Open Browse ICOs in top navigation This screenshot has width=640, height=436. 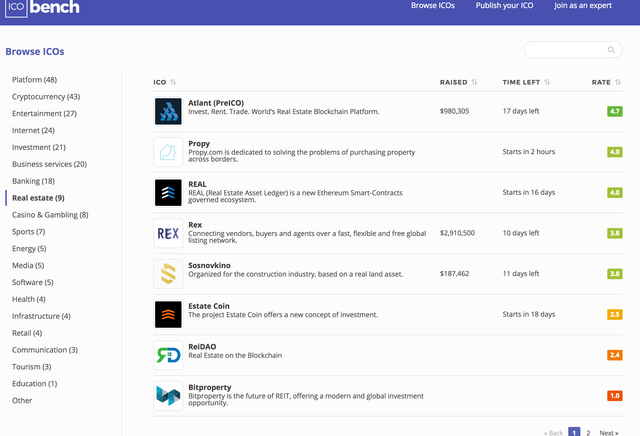tap(433, 5)
